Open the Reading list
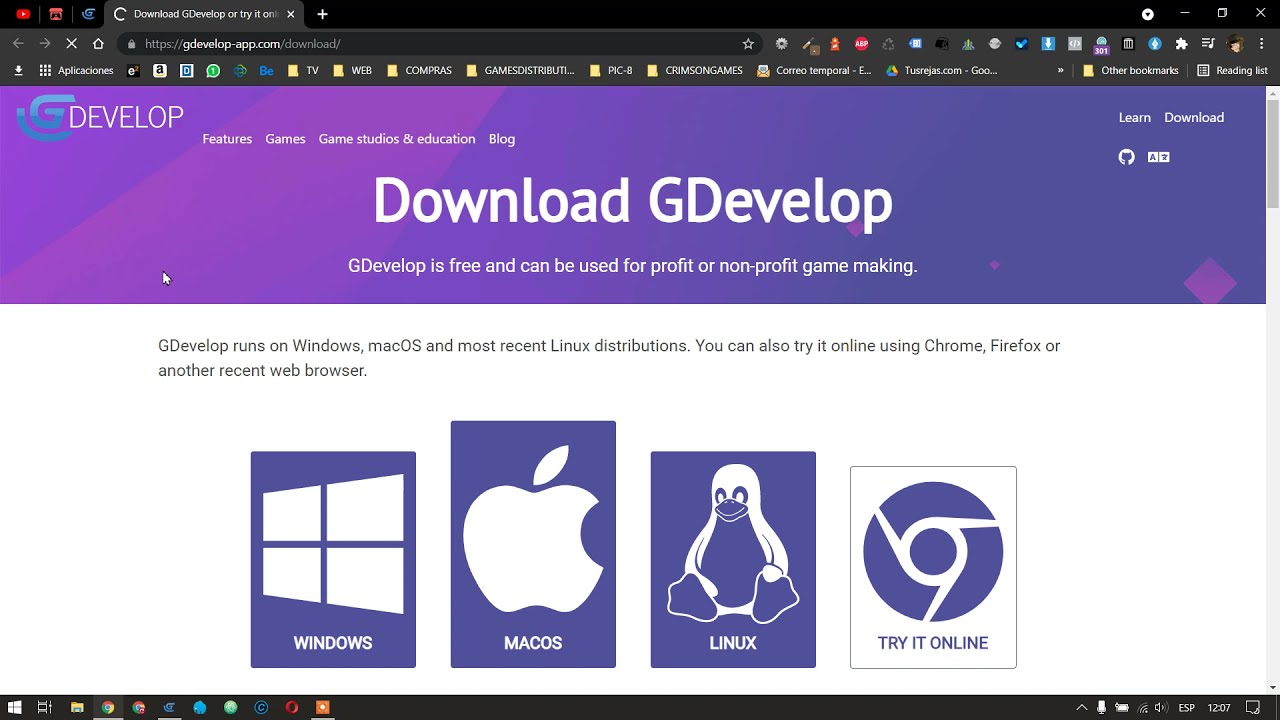 [1232, 71]
